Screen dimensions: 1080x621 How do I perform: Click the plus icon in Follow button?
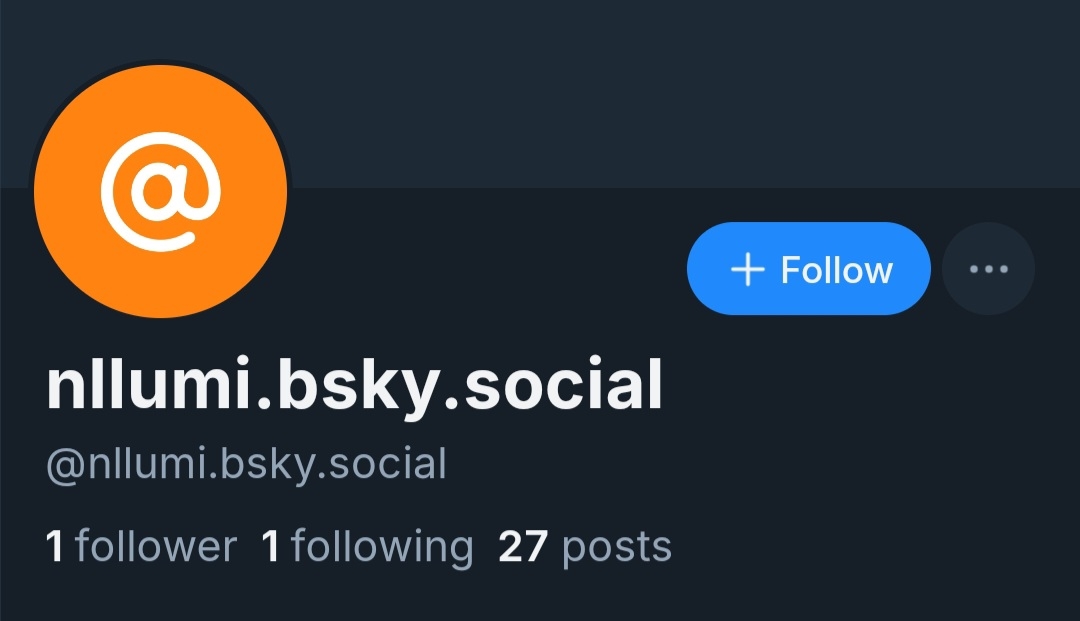747,269
